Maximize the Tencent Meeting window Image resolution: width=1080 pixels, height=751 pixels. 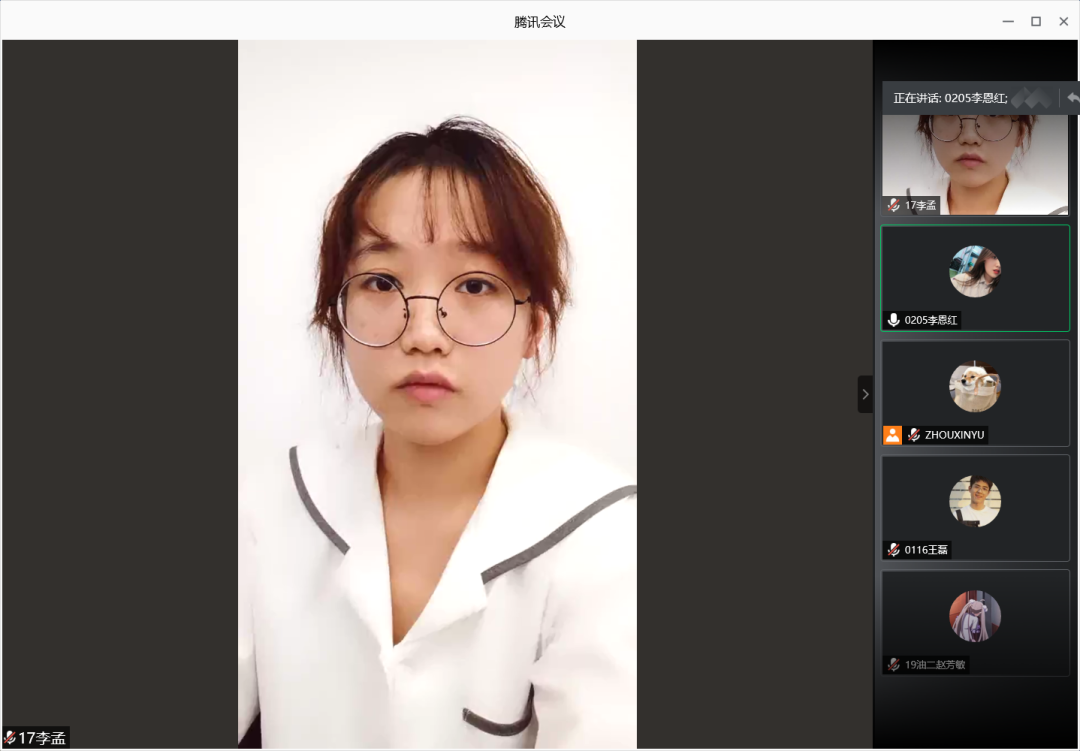tap(1036, 21)
